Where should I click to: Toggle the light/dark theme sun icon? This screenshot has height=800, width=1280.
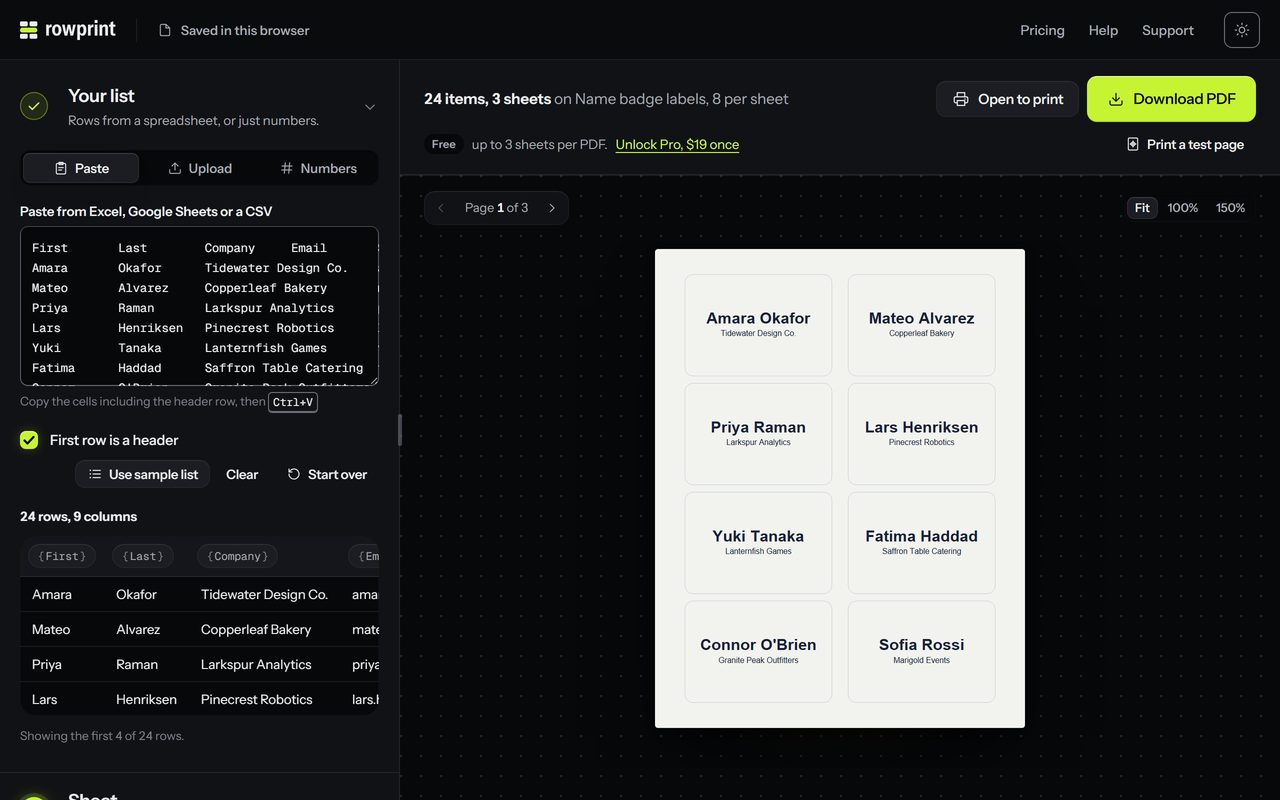[1242, 30]
